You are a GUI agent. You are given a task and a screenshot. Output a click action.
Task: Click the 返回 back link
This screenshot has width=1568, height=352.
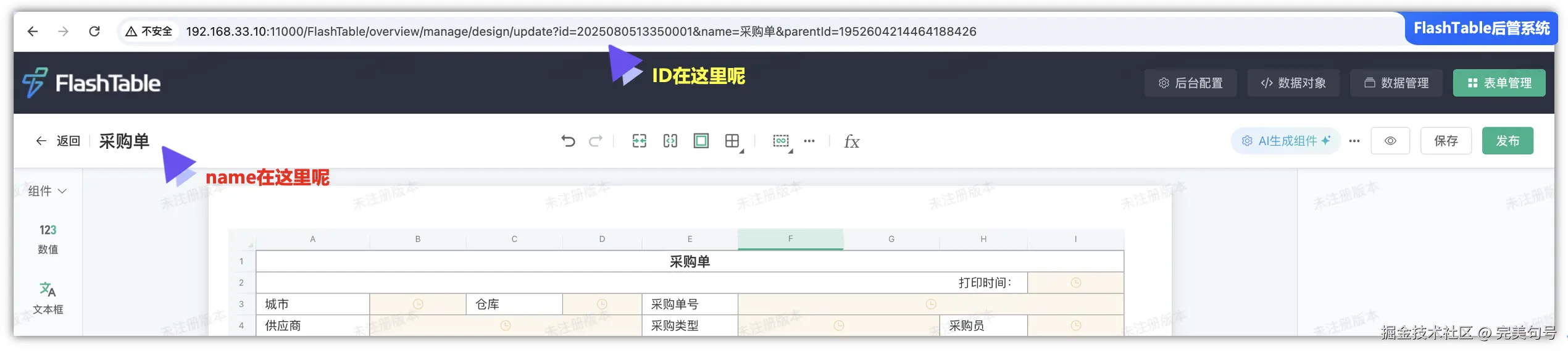58,141
